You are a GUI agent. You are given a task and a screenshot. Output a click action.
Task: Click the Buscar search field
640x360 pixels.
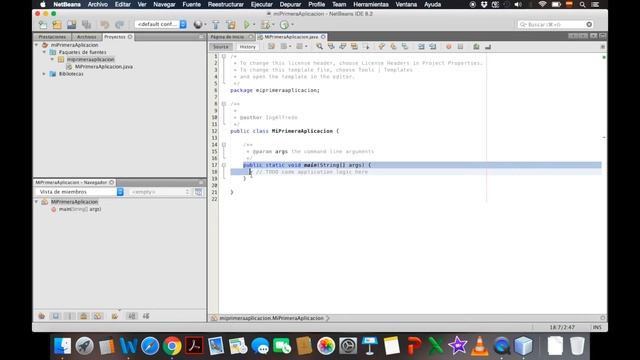pos(555,24)
